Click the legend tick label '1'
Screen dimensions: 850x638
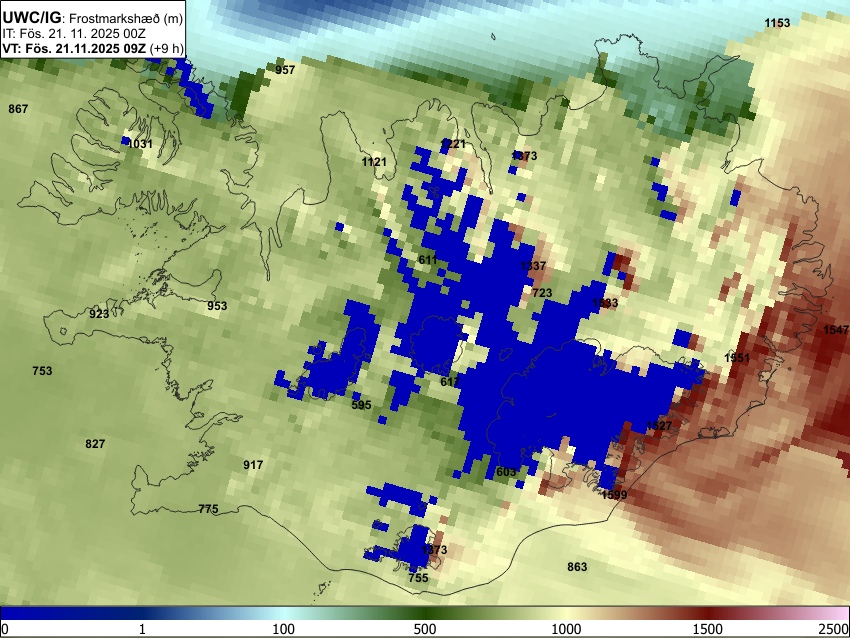[x=142, y=629]
